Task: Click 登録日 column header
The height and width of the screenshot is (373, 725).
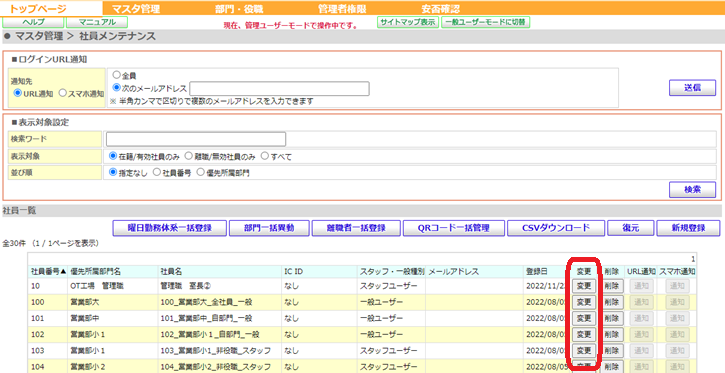Action: point(537,271)
